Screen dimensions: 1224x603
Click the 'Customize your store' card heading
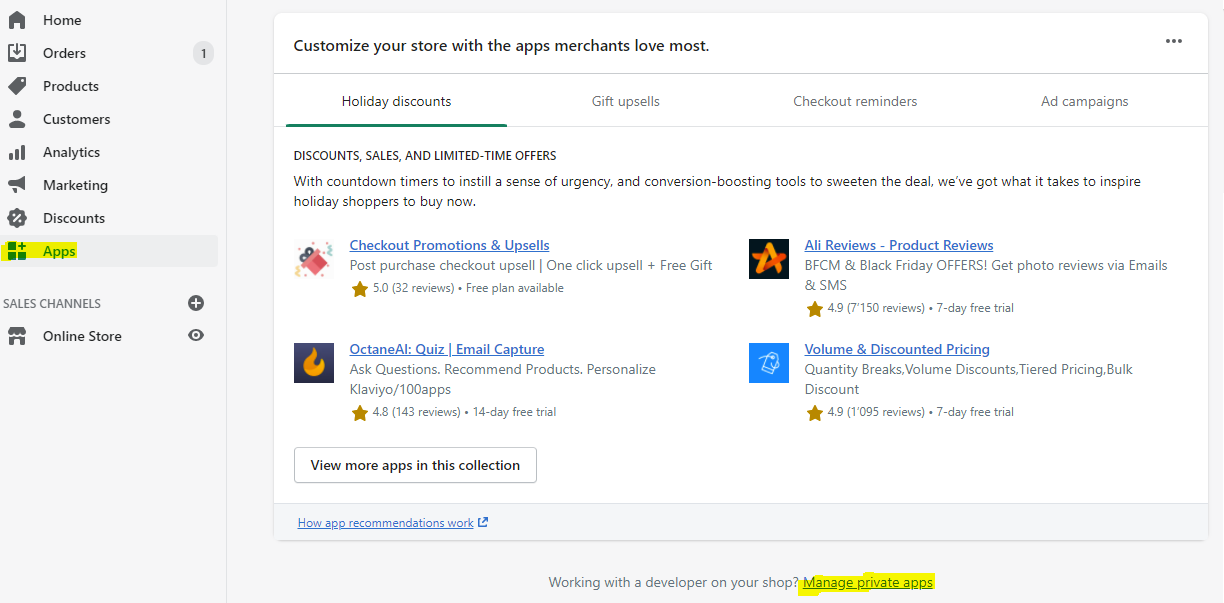click(x=501, y=45)
